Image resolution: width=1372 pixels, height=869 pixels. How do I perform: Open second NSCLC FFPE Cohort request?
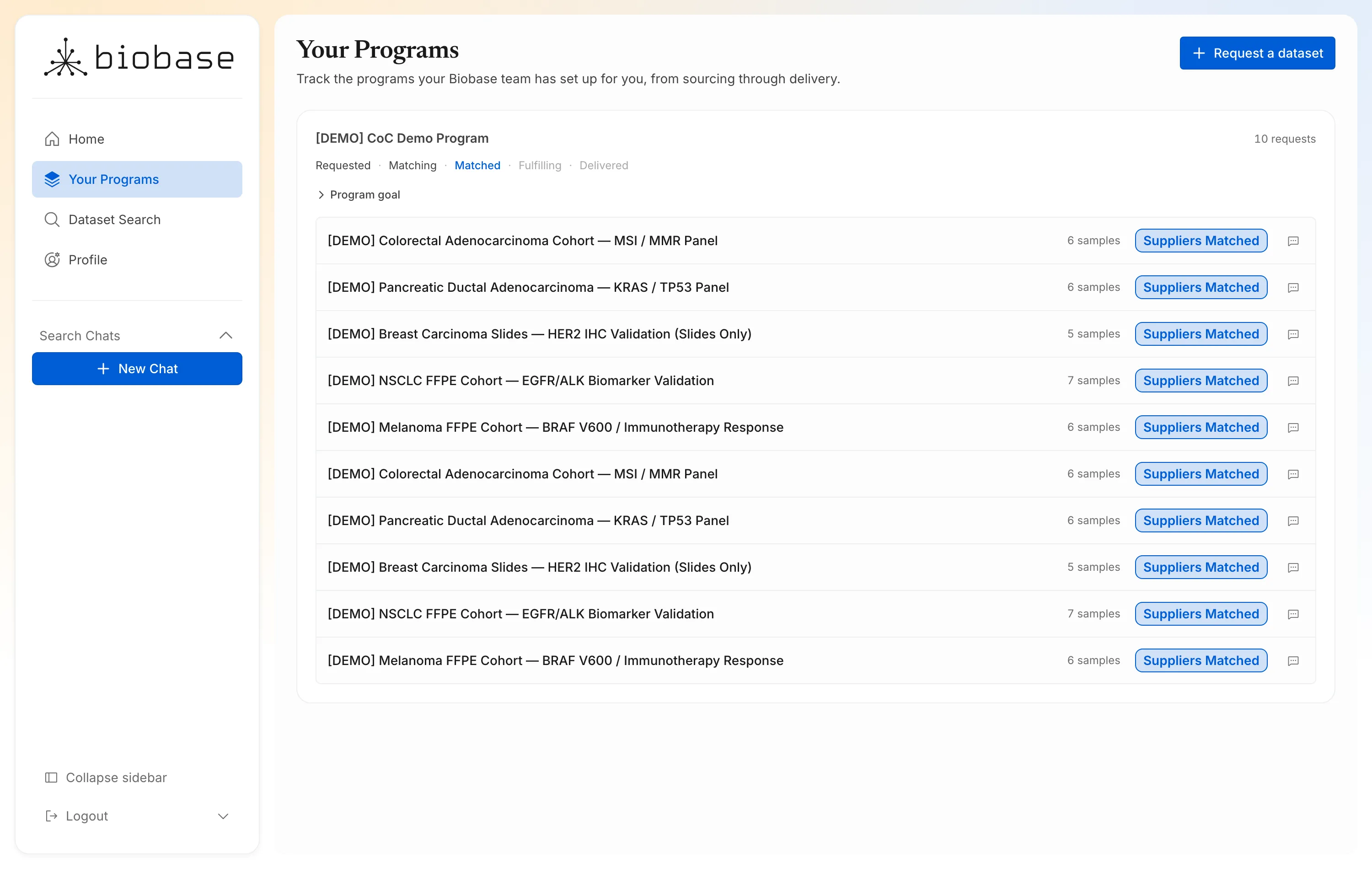815,614
